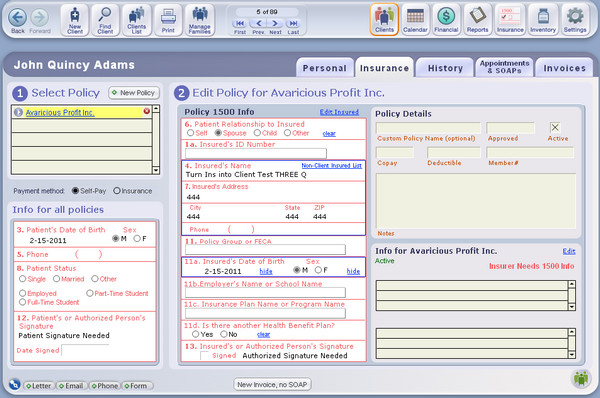The height and width of the screenshot is (398, 600).
Task: Open the Non-Client Insured List link
Action: (x=331, y=165)
